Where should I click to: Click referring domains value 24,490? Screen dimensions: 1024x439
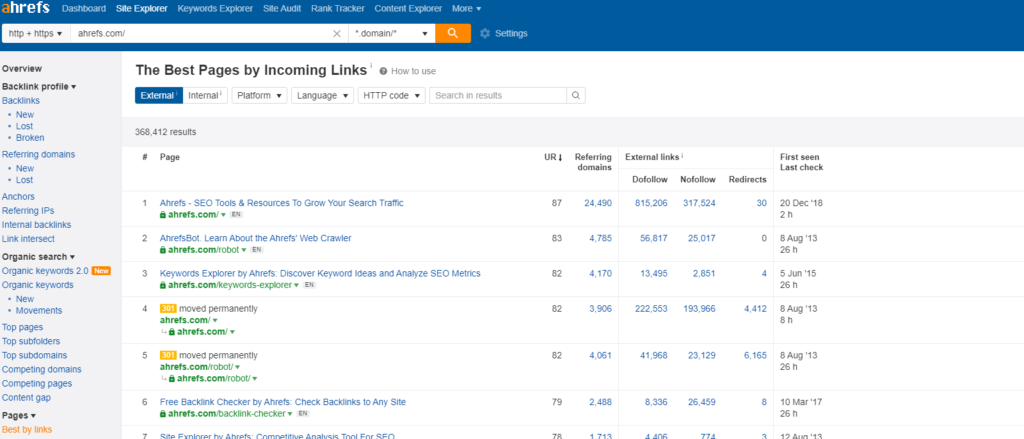coord(598,203)
